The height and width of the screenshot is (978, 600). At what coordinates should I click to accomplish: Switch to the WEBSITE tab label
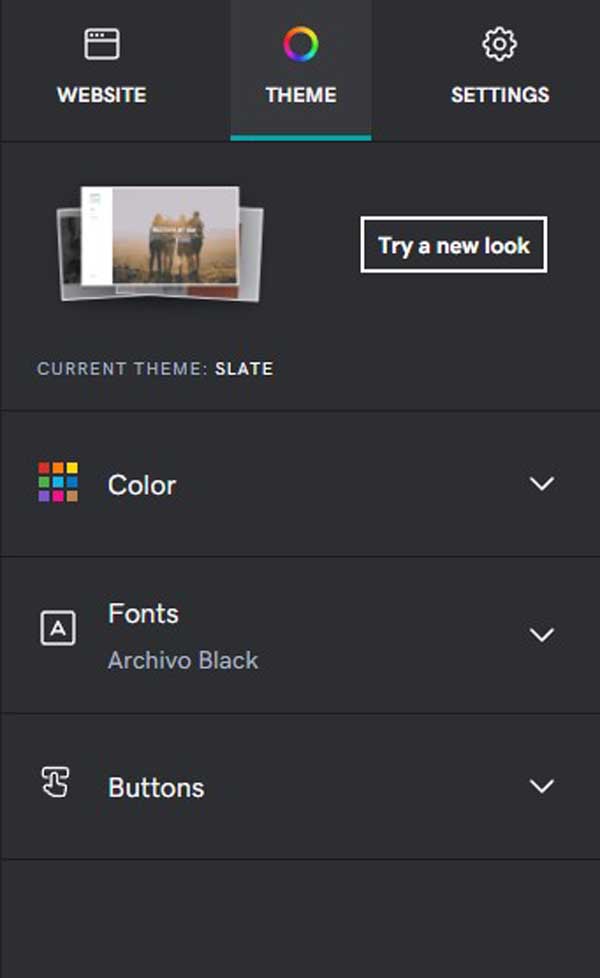pyautogui.click(x=101, y=95)
